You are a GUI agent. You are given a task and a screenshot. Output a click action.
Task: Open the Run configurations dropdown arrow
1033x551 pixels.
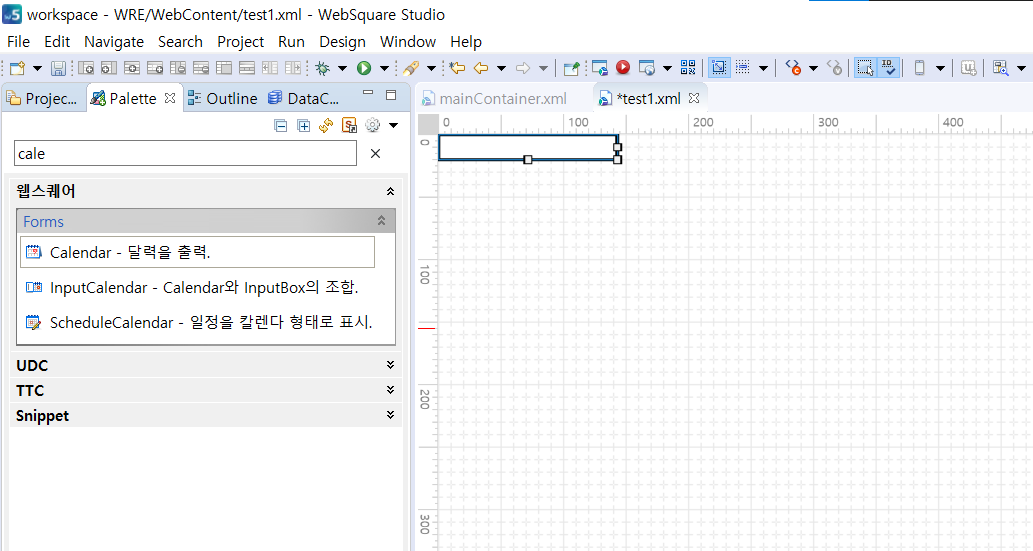click(385, 68)
